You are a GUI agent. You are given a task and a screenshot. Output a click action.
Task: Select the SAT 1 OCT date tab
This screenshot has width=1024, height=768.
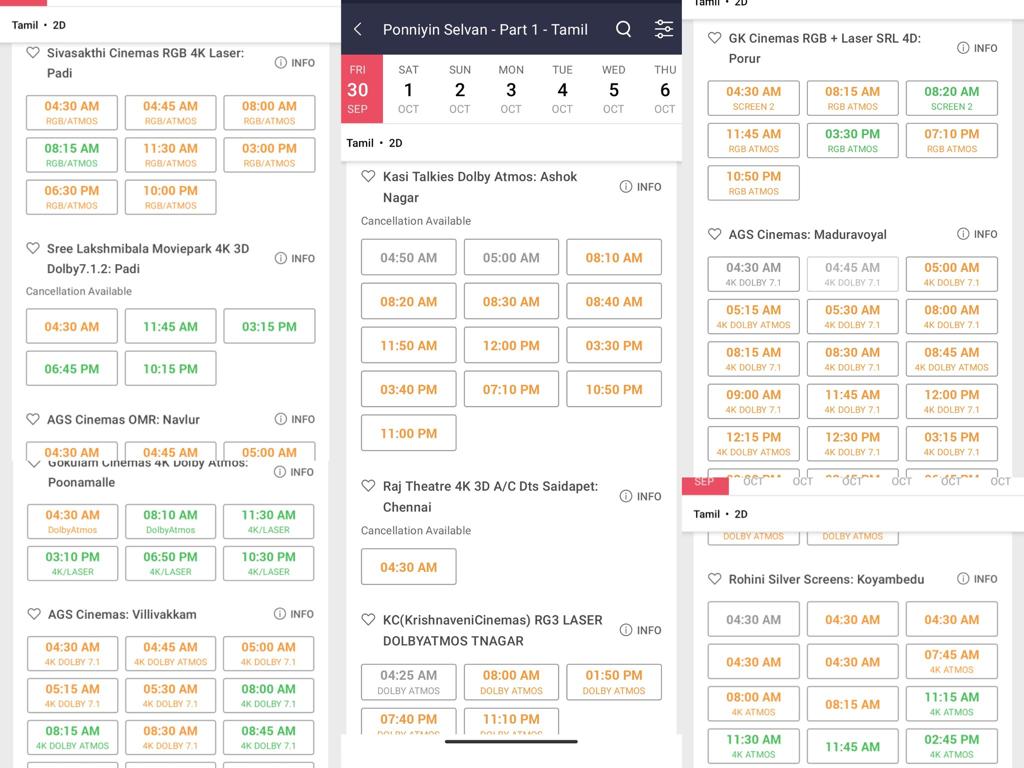(408, 89)
